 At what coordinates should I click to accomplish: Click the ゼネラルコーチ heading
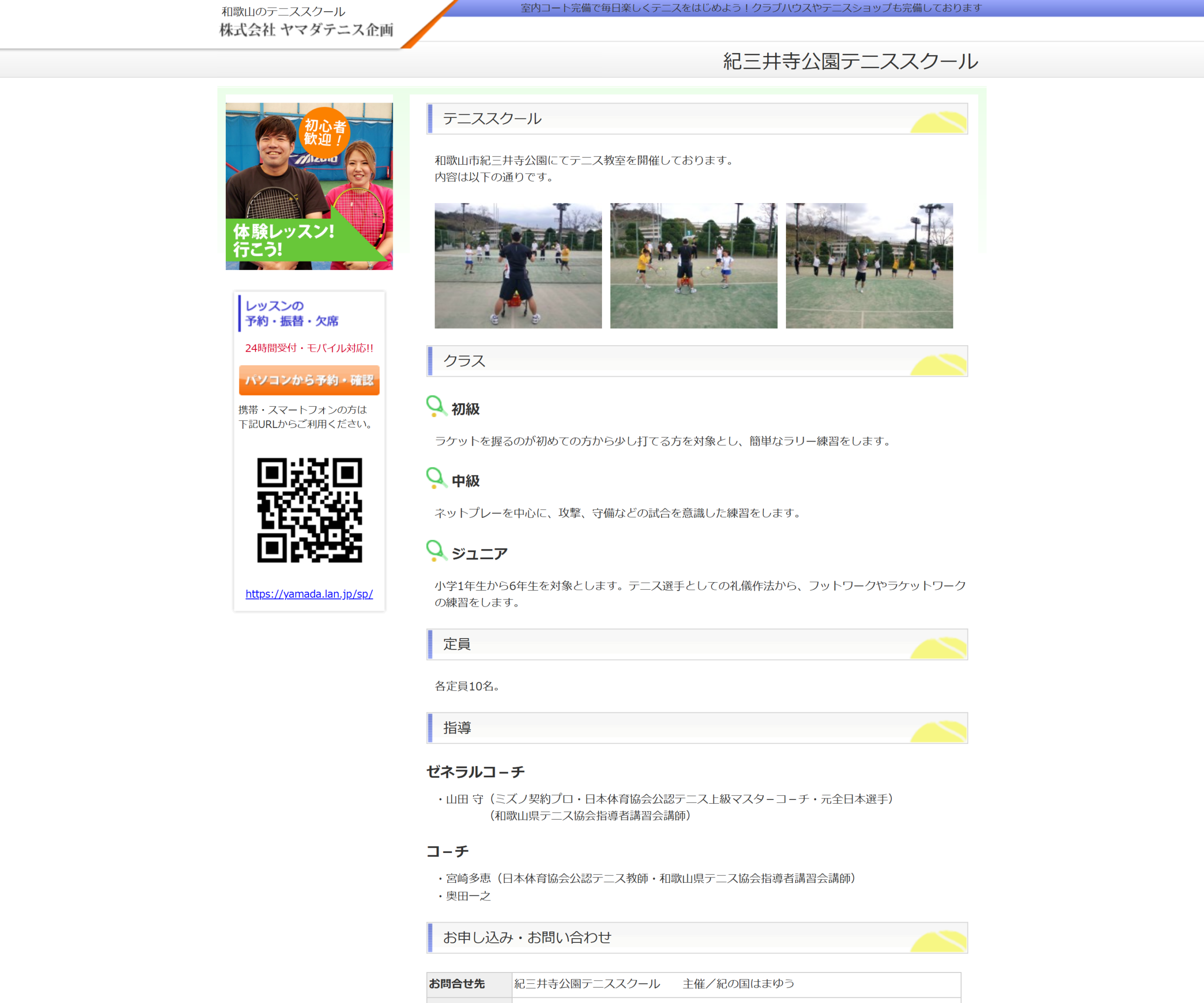475,772
